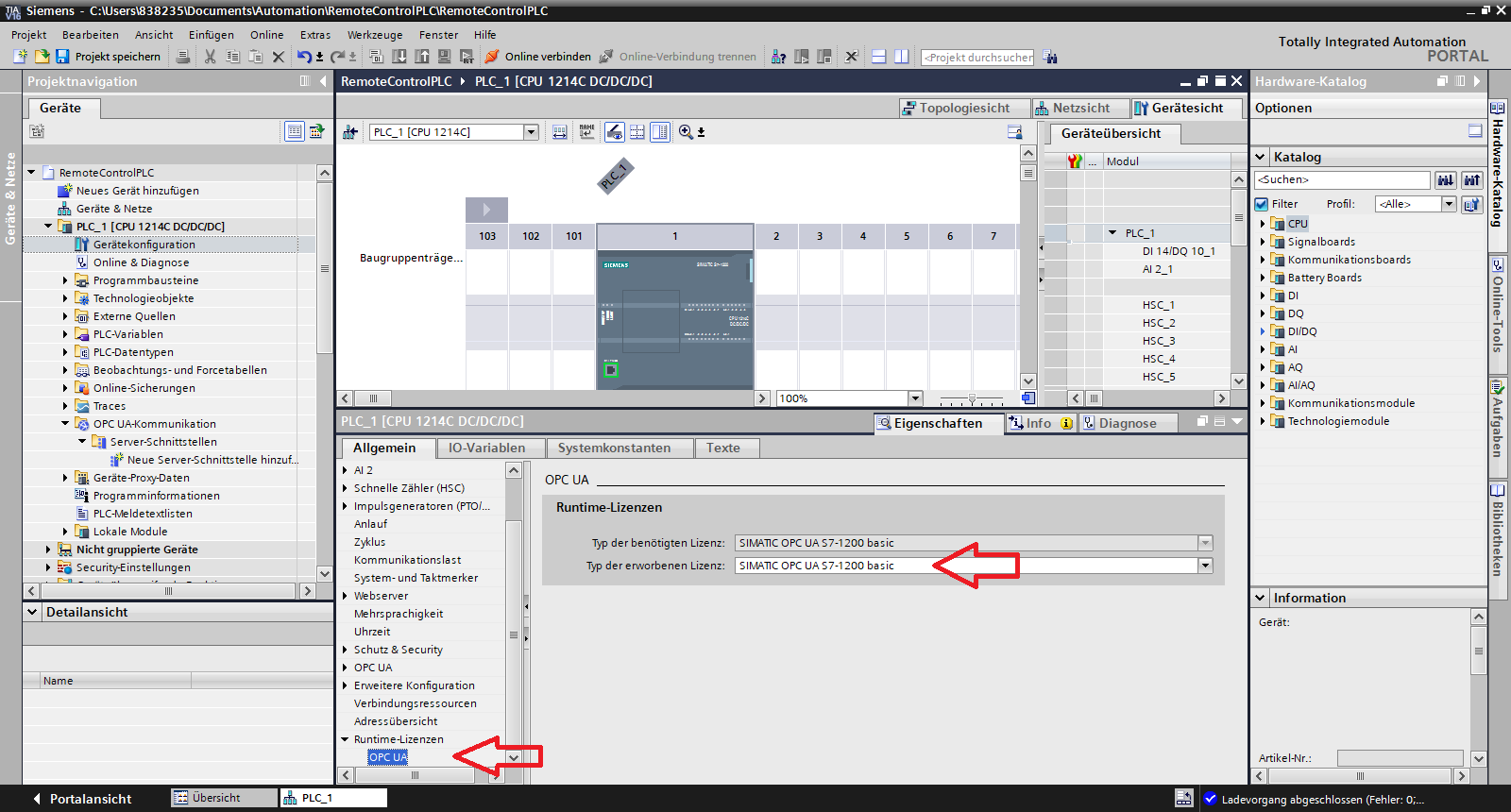
Task: Open the PLC_1 device selector dropdown
Action: 532,132
